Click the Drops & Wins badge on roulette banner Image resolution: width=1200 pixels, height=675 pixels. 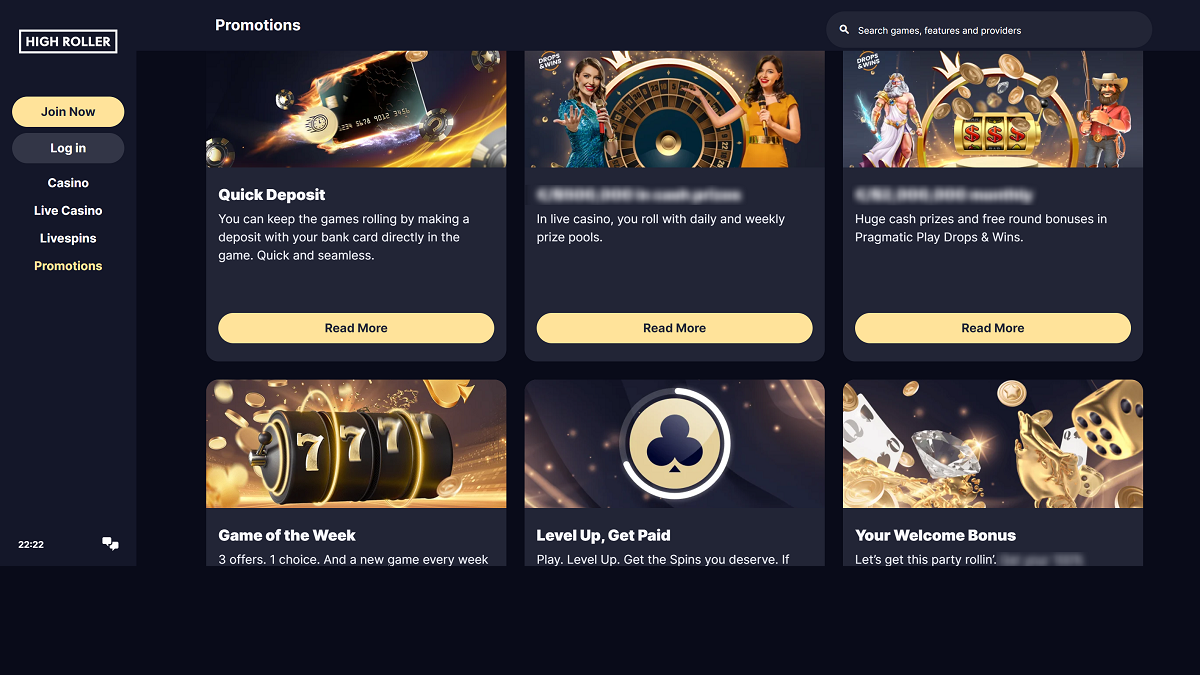(551, 63)
